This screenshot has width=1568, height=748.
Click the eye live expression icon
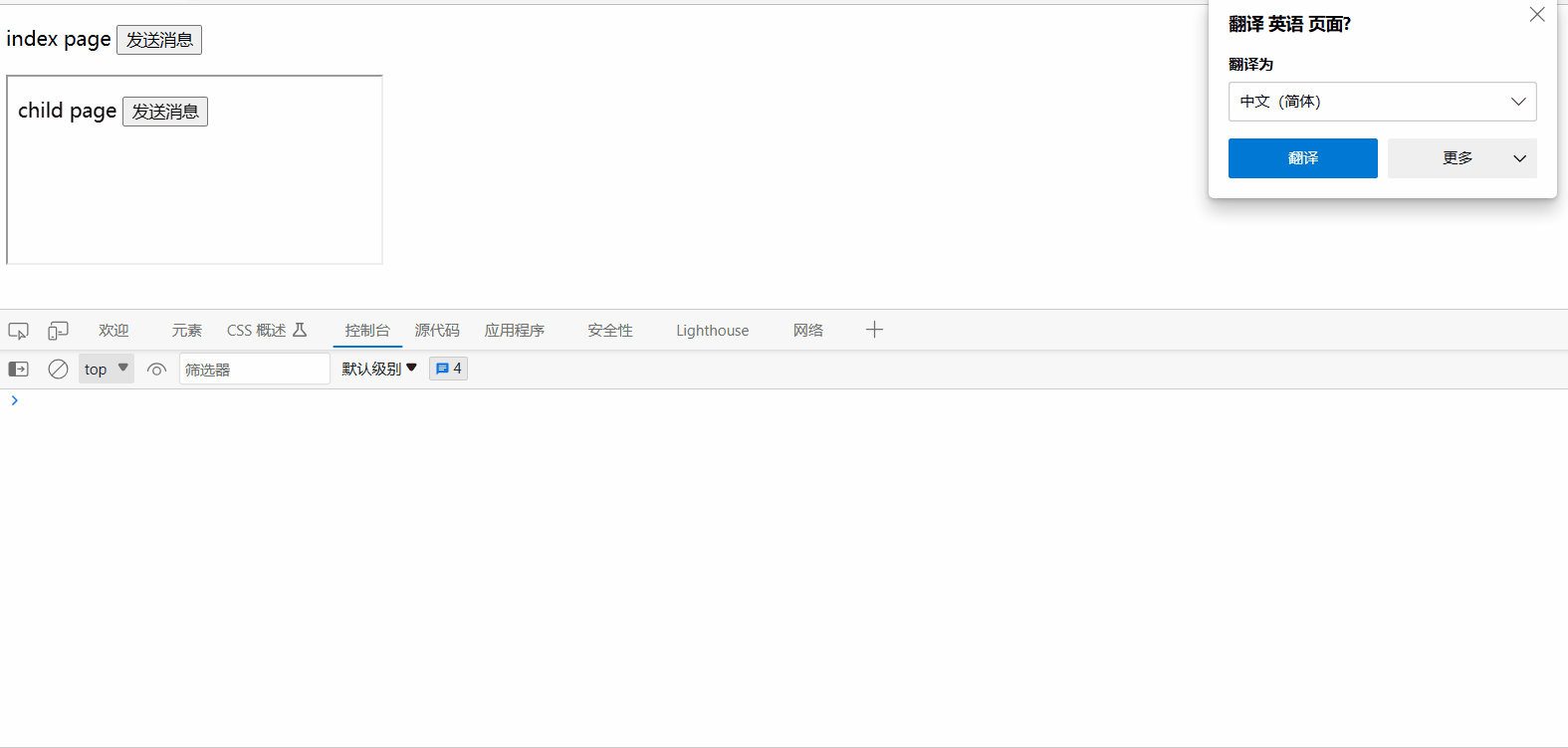[156, 370]
